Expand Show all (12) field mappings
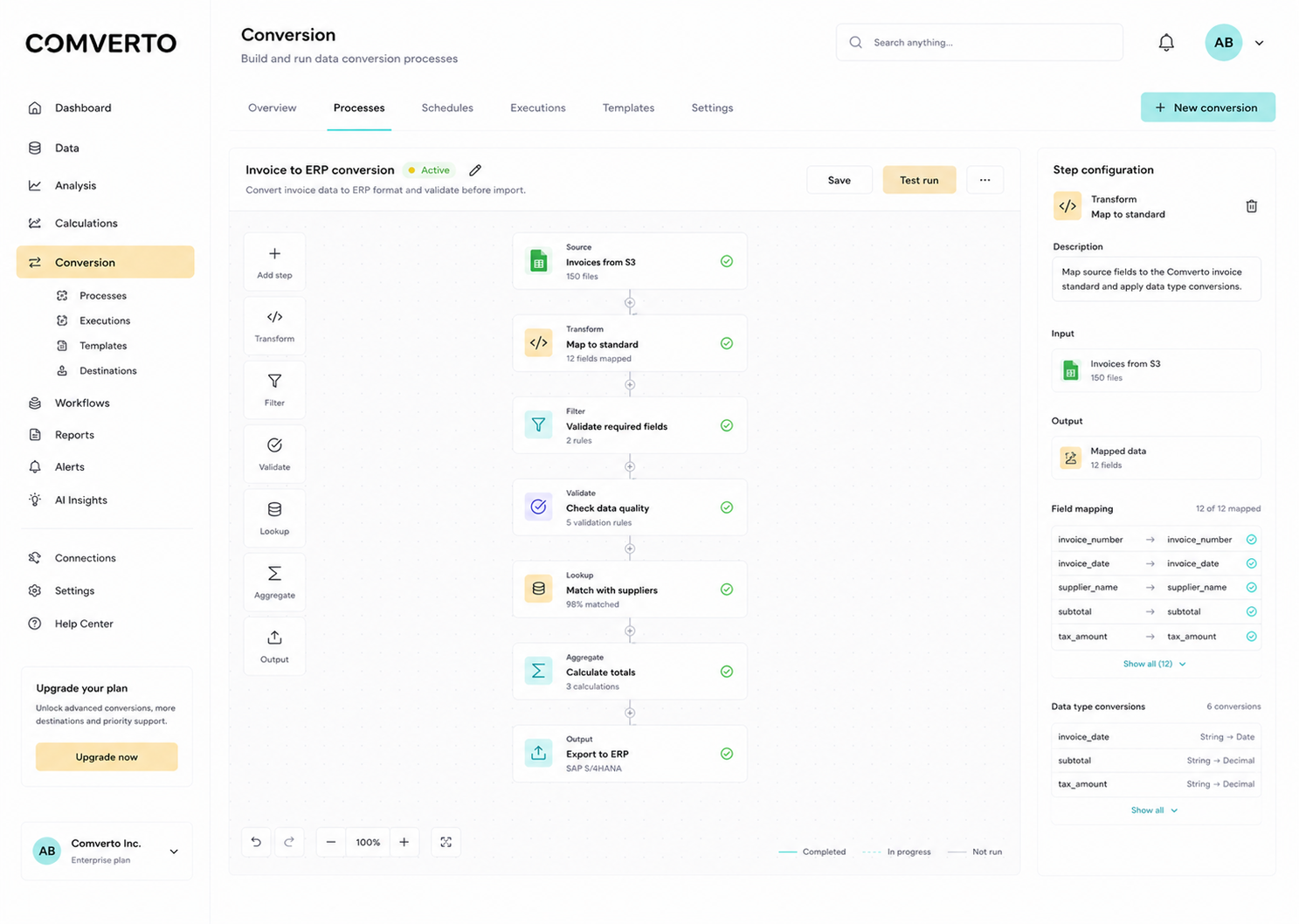The width and height of the screenshot is (1299, 924). [x=1154, y=664]
